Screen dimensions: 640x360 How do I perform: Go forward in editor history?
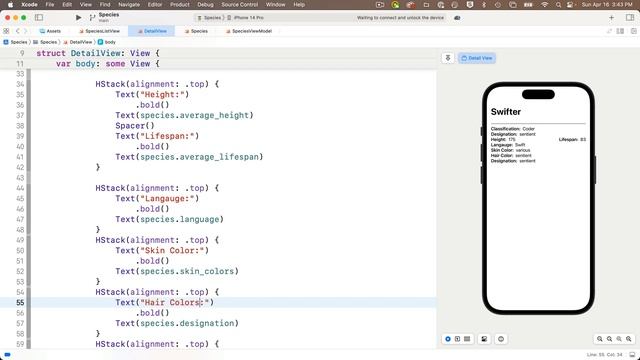point(25,31)
